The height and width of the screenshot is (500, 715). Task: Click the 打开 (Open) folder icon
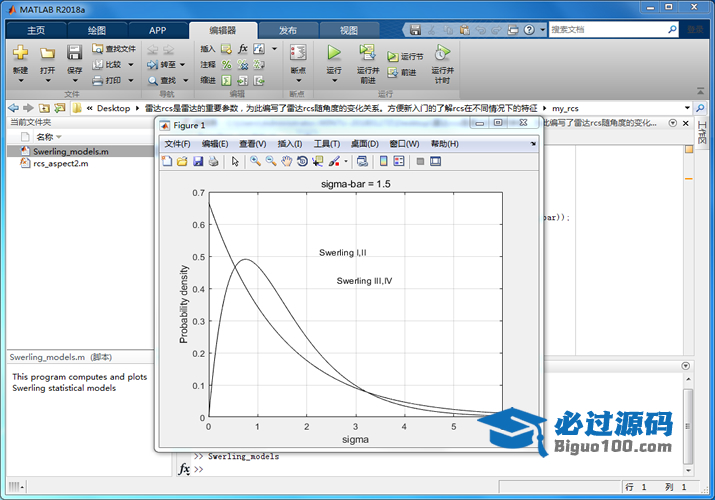tap(47, 53)
